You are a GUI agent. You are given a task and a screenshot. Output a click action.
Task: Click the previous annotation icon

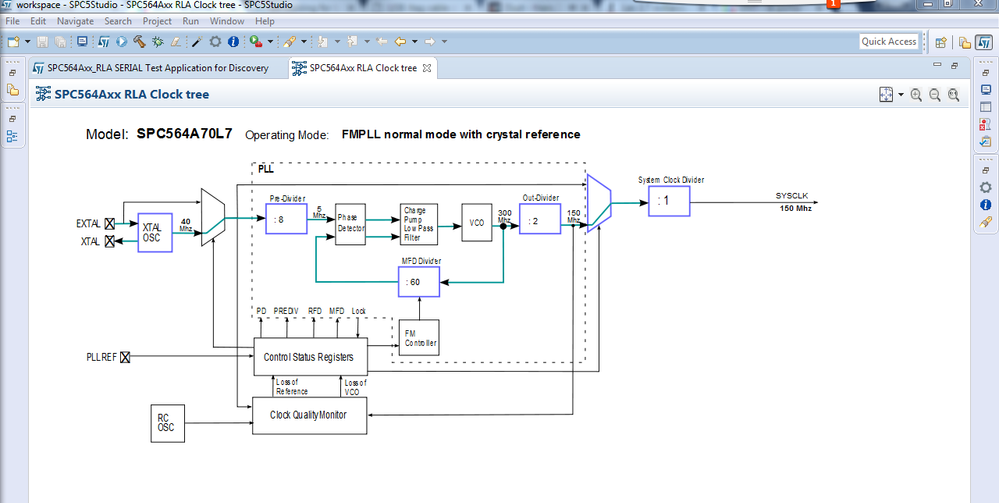tap(352, 41)
